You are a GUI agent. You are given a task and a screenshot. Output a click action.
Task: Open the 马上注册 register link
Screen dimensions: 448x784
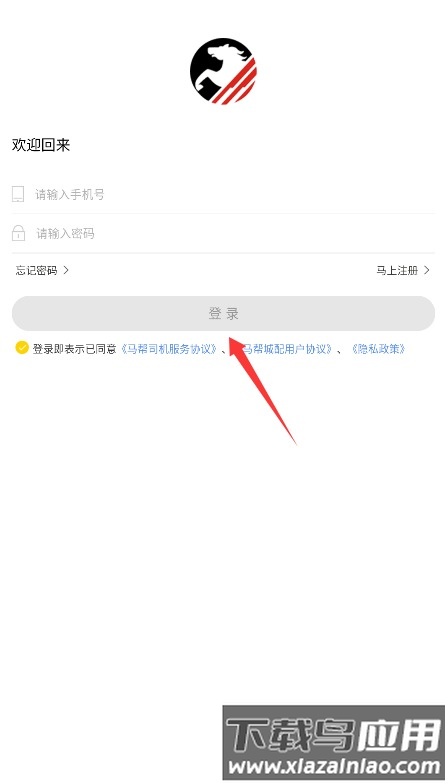(x=397, y=270)
